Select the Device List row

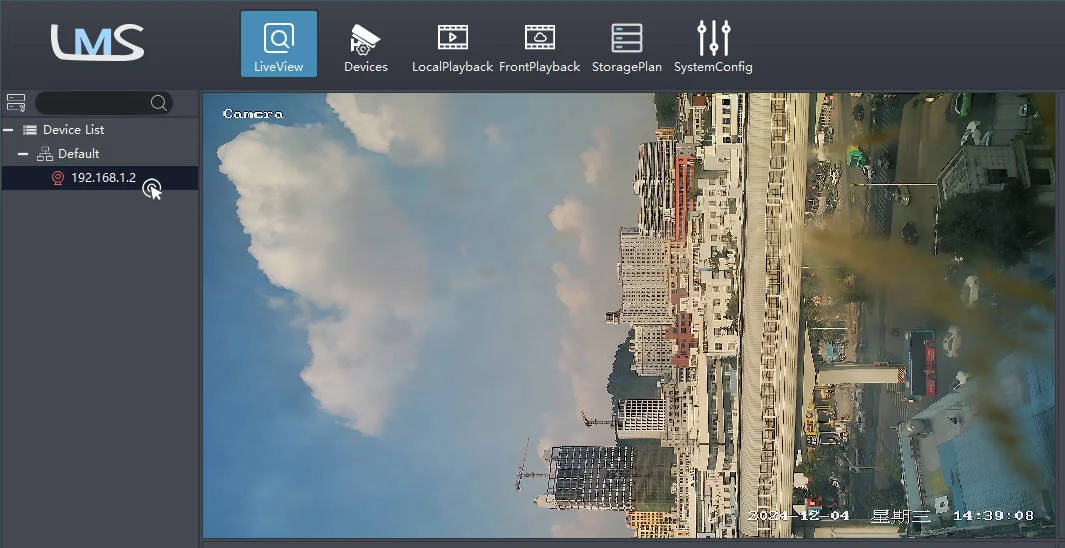click(99, 130)
